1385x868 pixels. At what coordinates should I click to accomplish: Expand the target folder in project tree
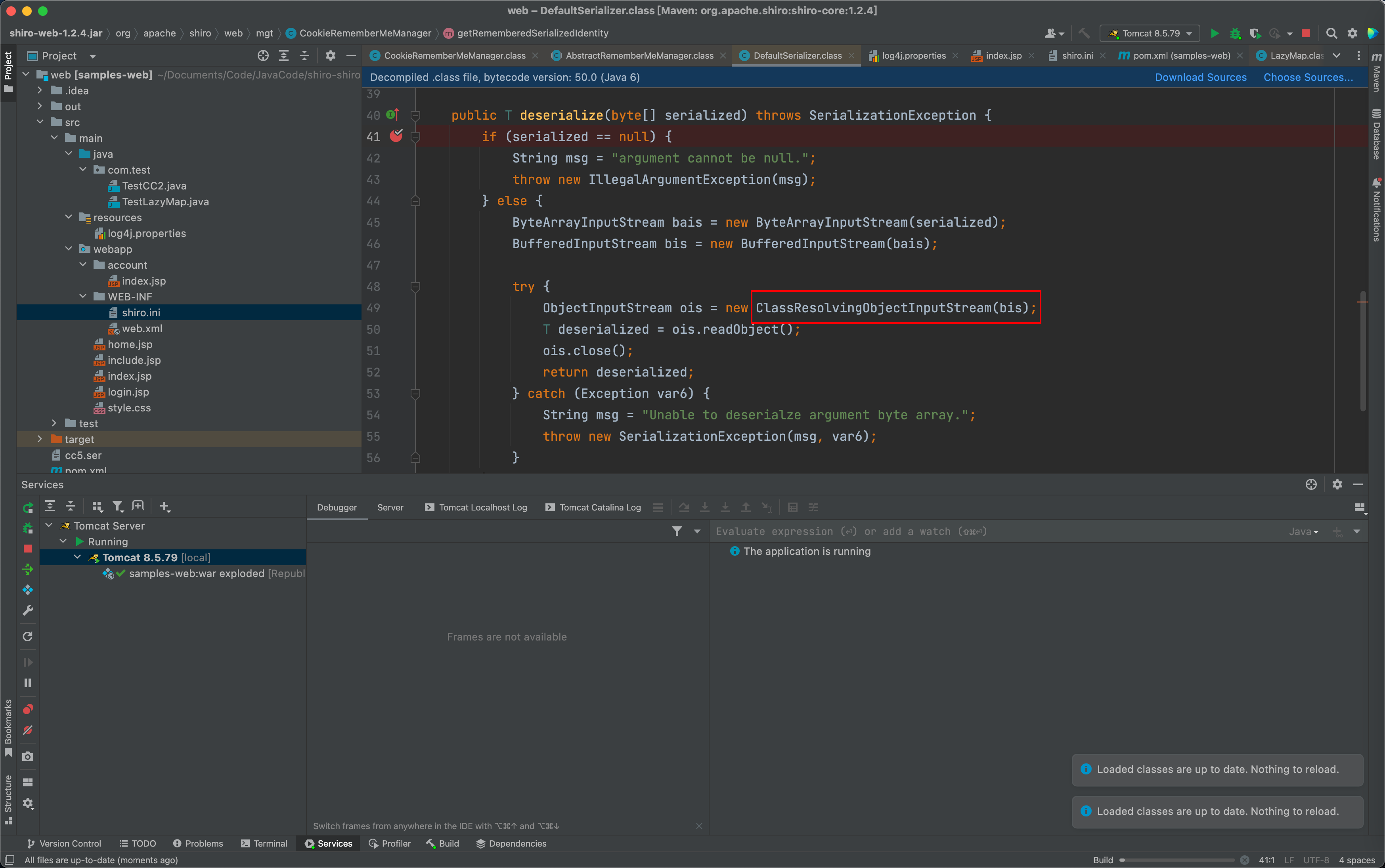pos(40,439)
